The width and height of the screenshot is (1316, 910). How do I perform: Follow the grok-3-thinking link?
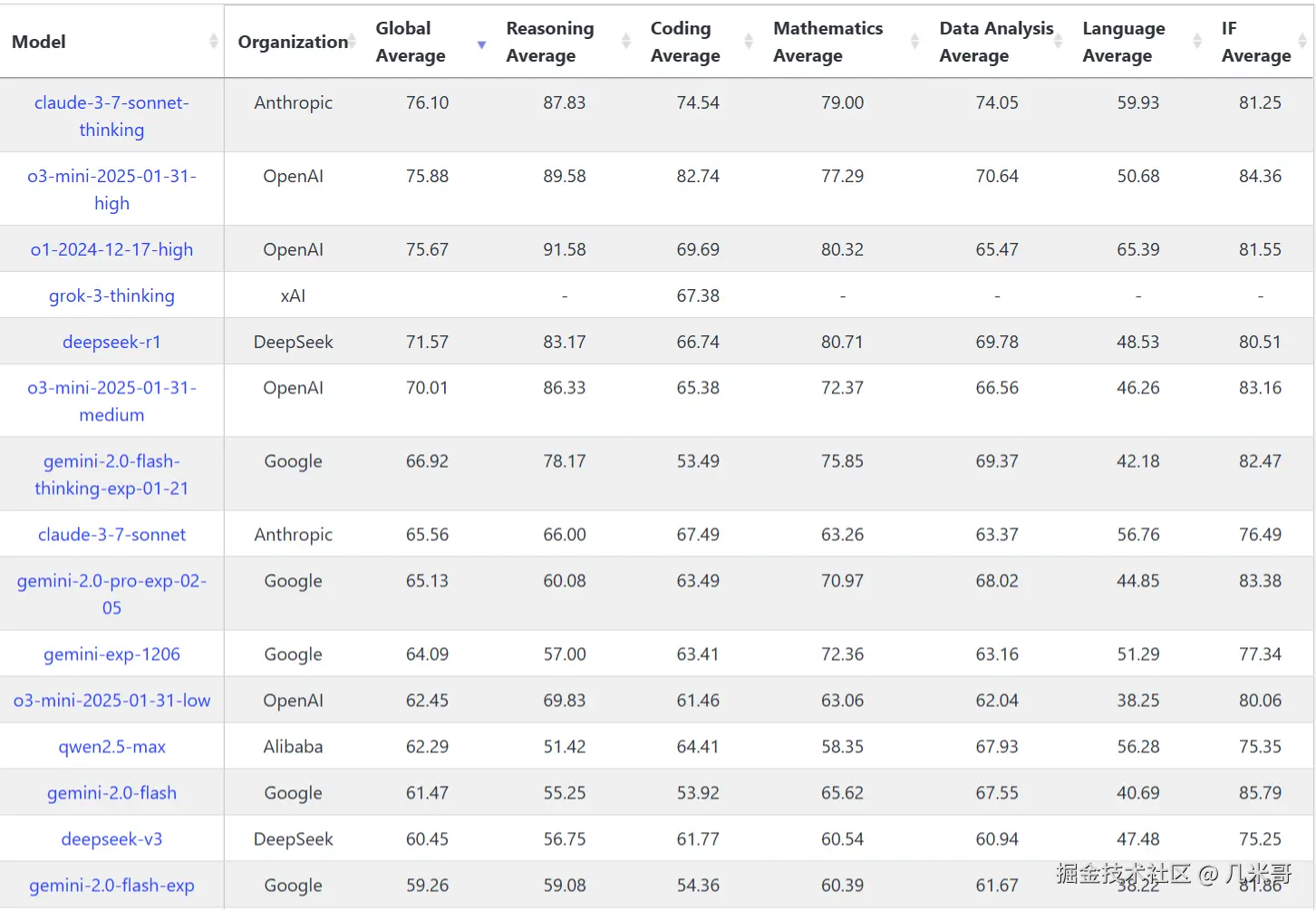111,295
